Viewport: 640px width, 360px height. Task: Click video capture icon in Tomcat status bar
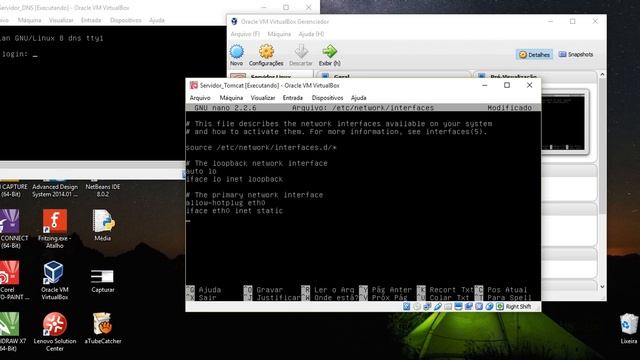coord(469,307)
